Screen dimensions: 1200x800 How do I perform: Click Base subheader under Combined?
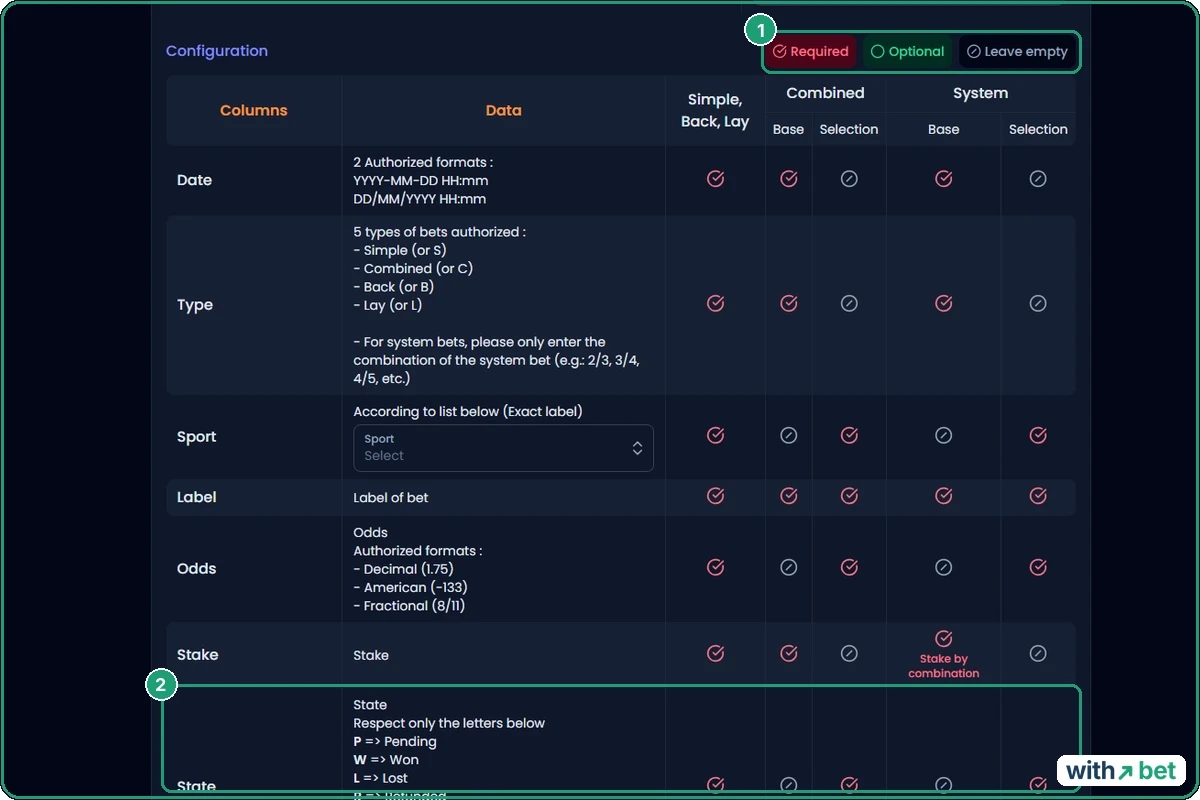pyautogui.click(x=788, y=129)
